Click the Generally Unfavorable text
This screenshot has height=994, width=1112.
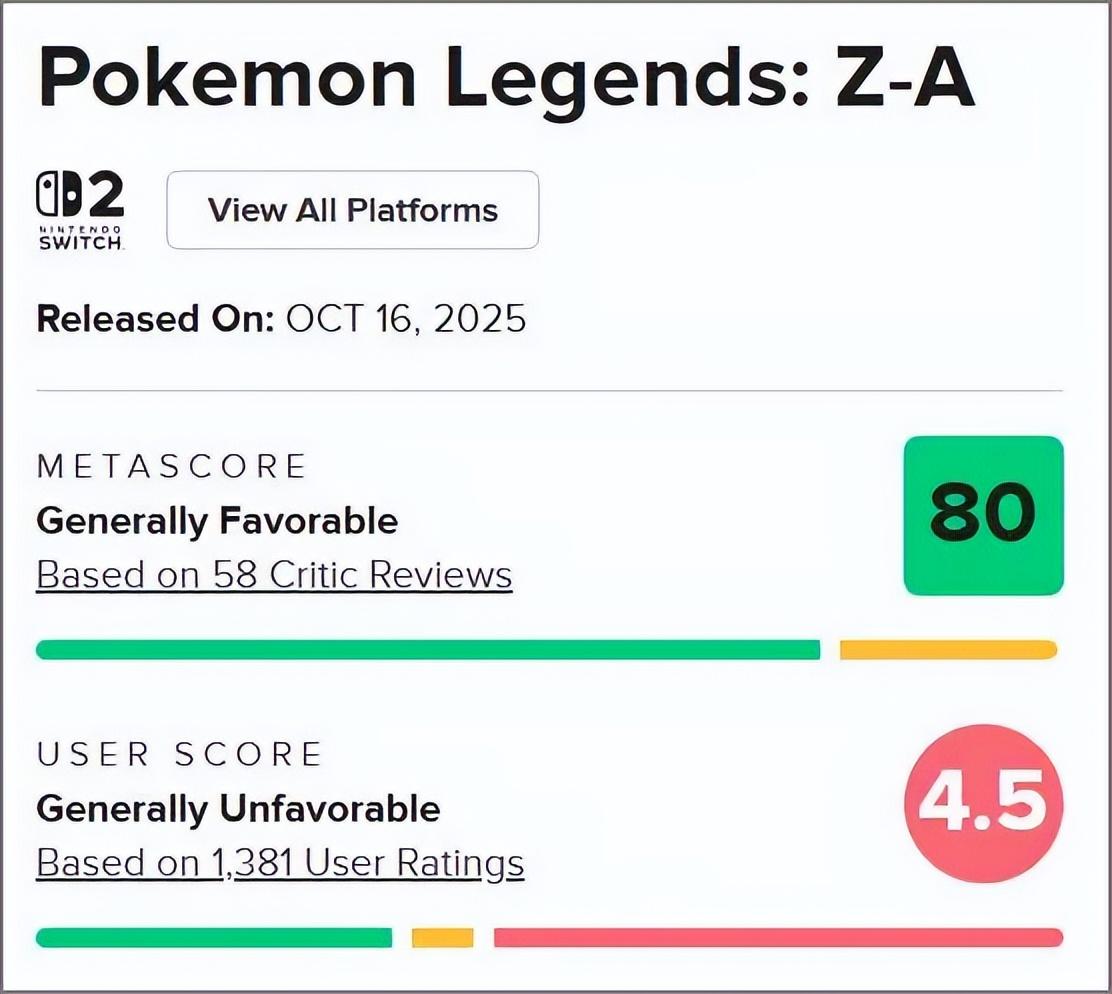click(238, 808)
